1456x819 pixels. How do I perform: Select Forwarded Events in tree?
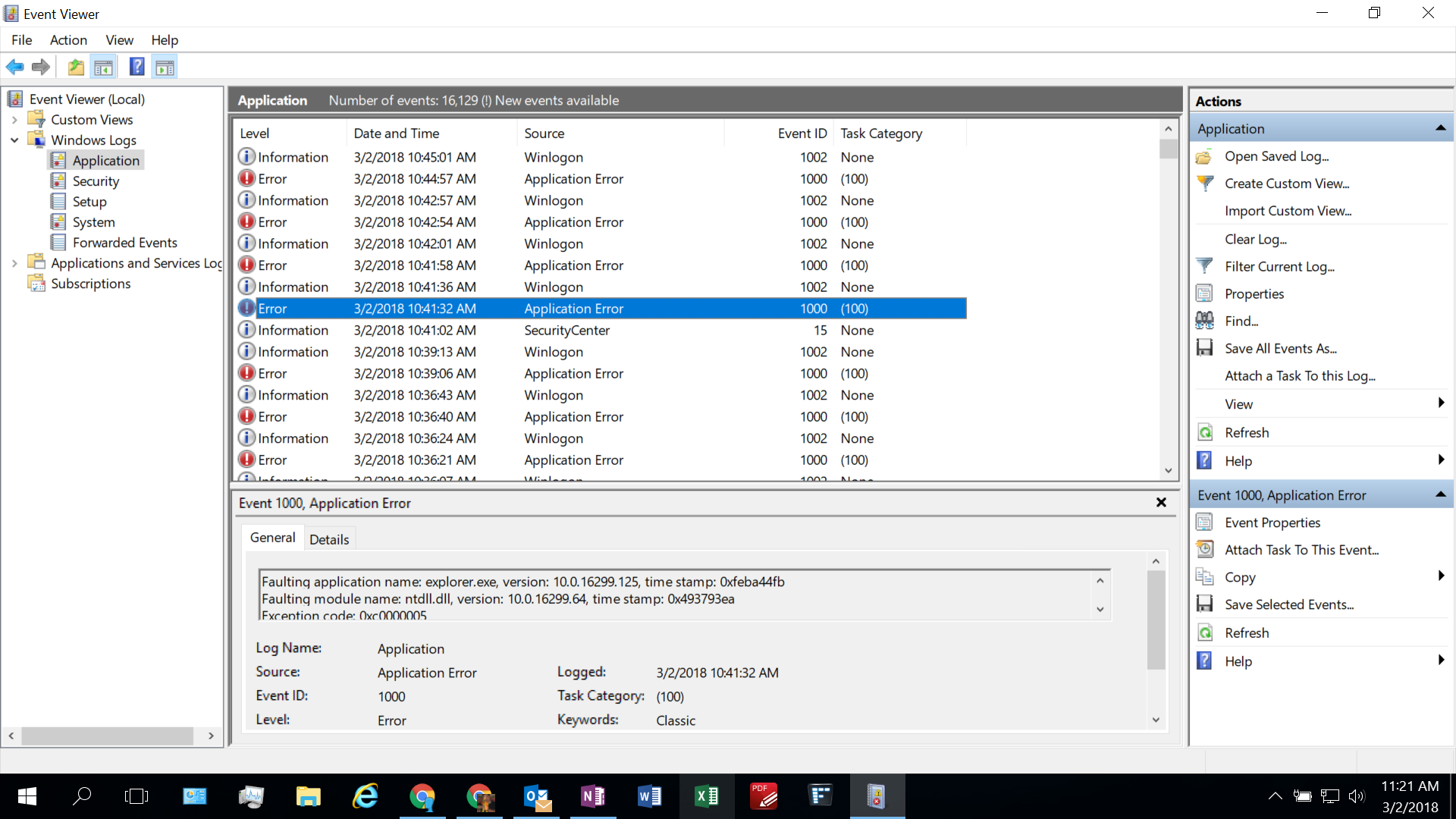124,243
